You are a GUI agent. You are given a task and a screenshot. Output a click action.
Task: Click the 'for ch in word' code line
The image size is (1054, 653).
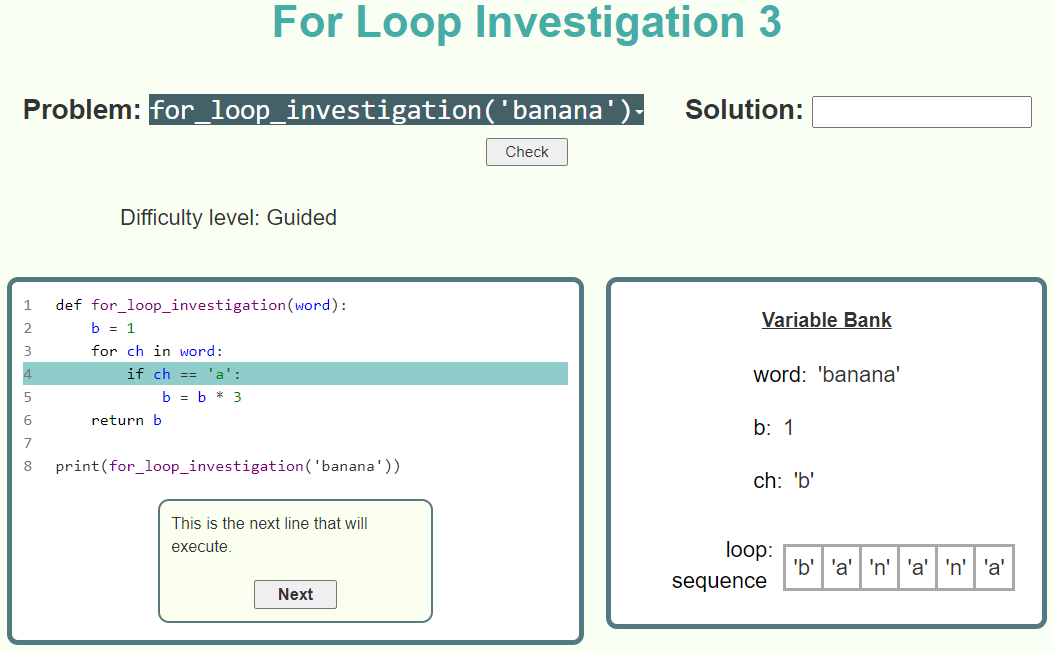pos(156,351)
